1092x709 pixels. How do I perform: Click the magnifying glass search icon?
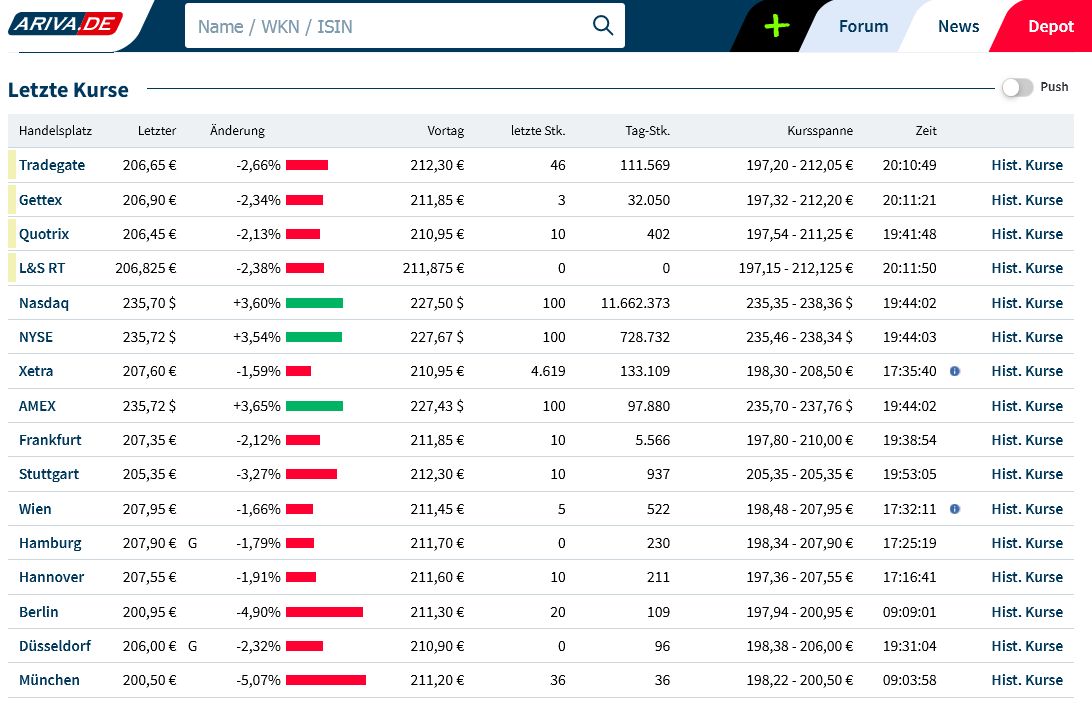(602, 26)
